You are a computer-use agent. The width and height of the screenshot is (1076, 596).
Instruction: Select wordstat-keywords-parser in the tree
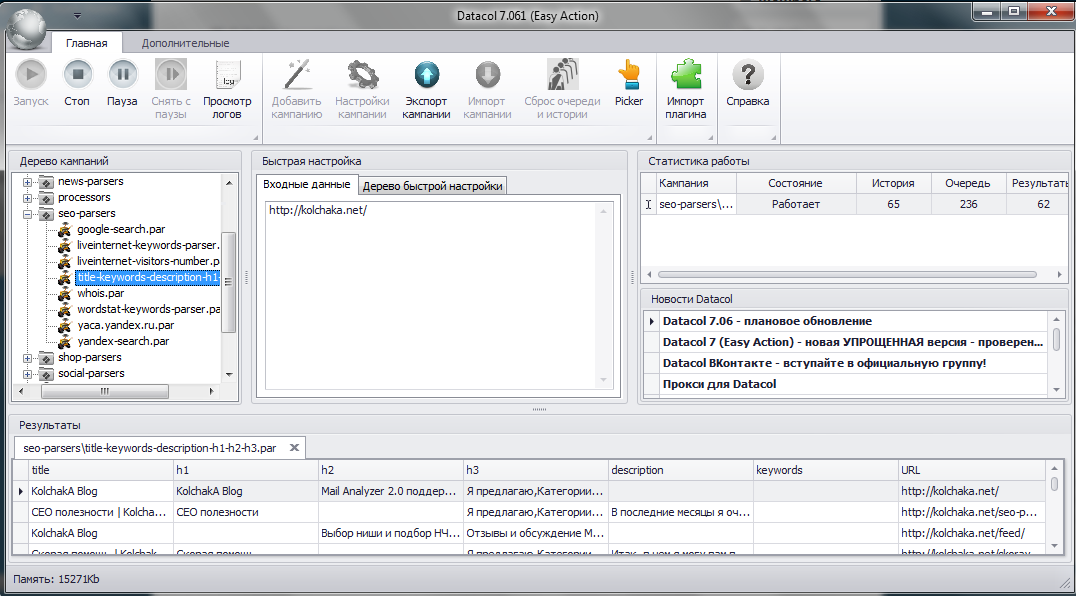(148, 309)
